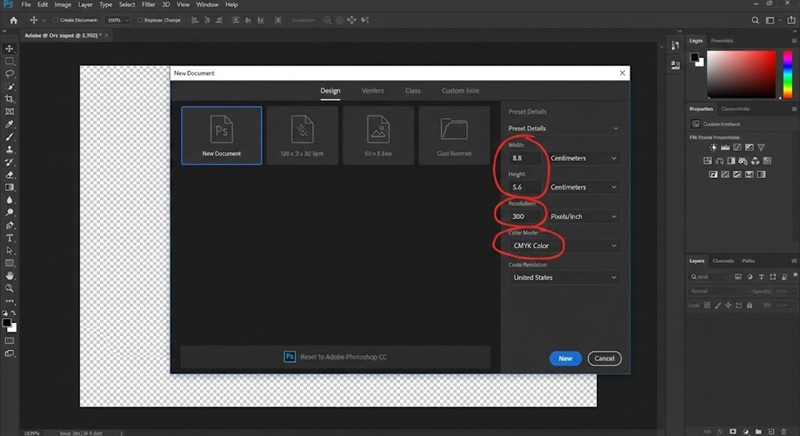Click the blue New button
The height and width of the screenshot is (436, 800).
click(x=565, y=358)
